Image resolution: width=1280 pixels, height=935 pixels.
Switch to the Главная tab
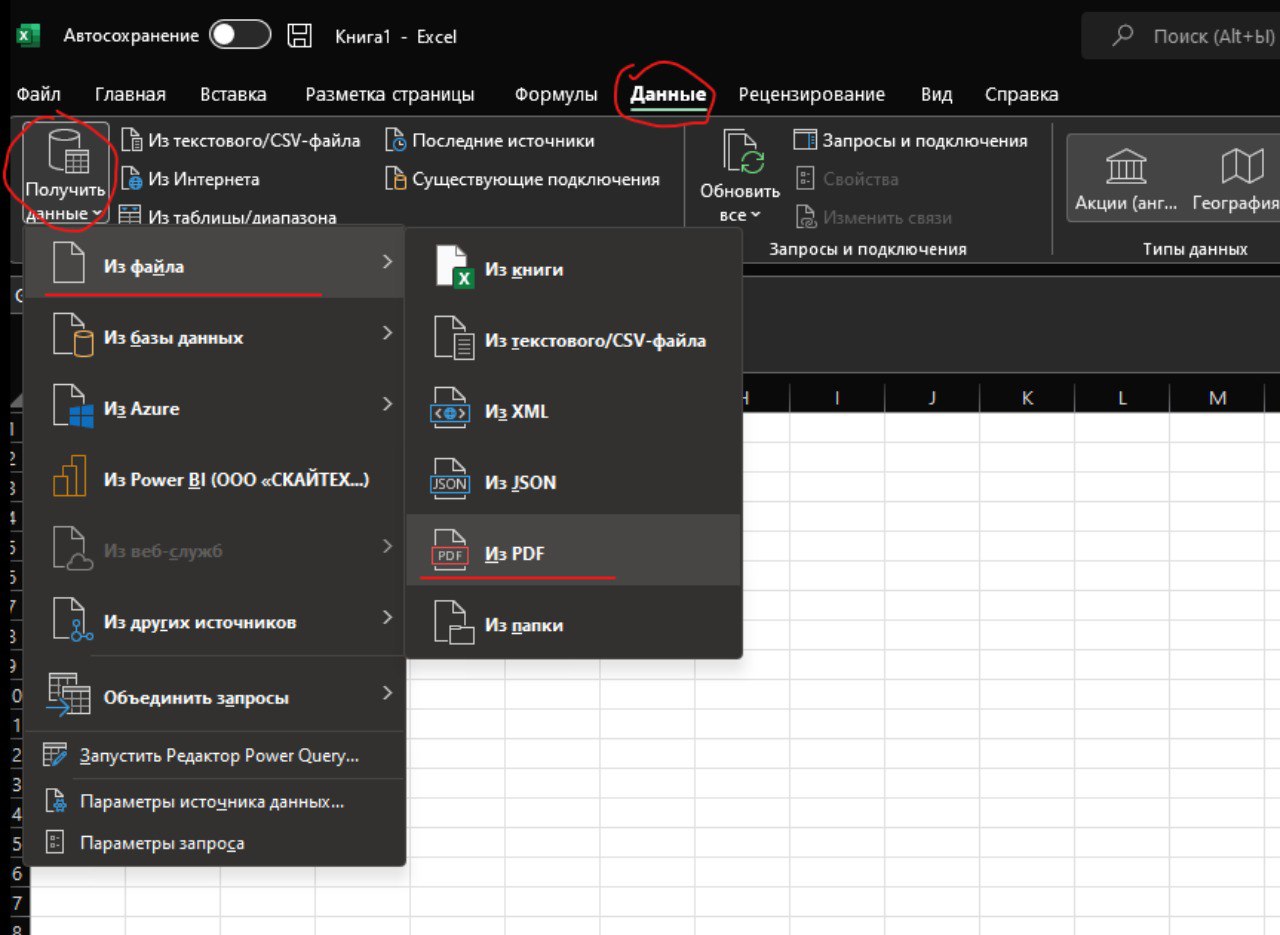pos(130,95)
